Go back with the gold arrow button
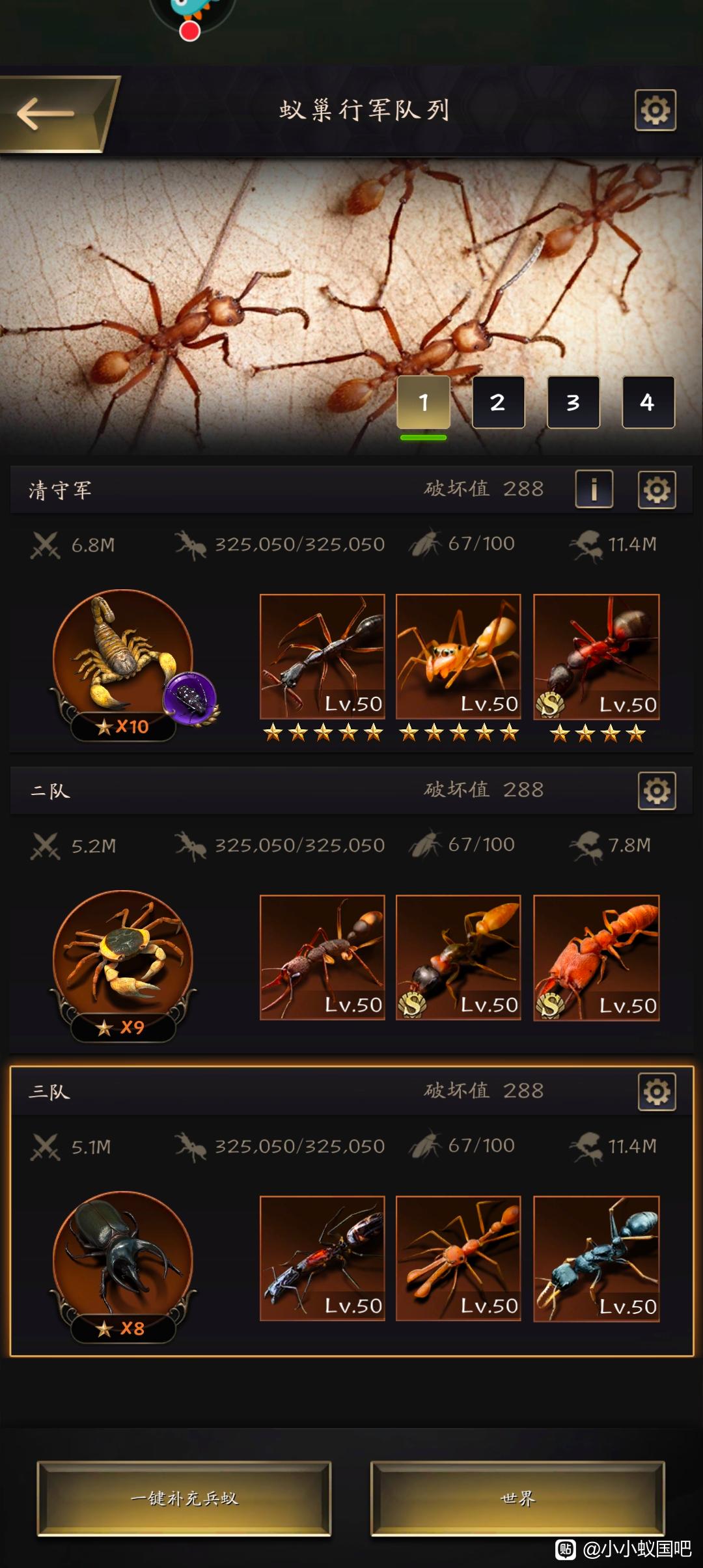 click(x=57, y=114)
